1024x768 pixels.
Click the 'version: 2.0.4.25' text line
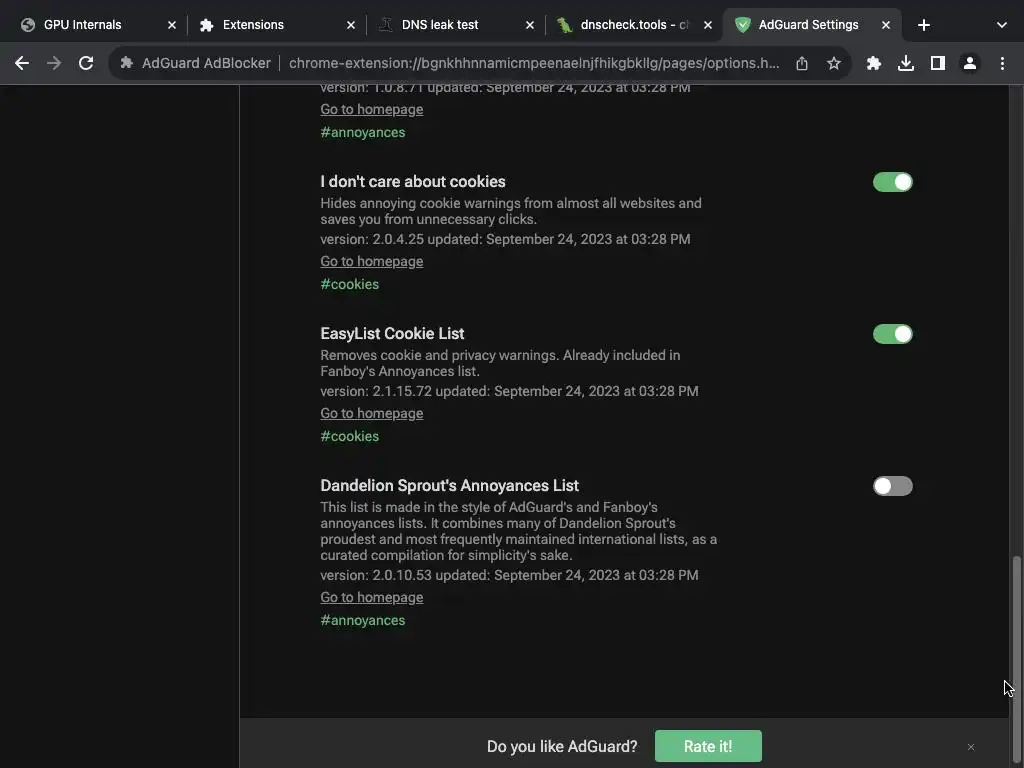(x=505, y=239)
